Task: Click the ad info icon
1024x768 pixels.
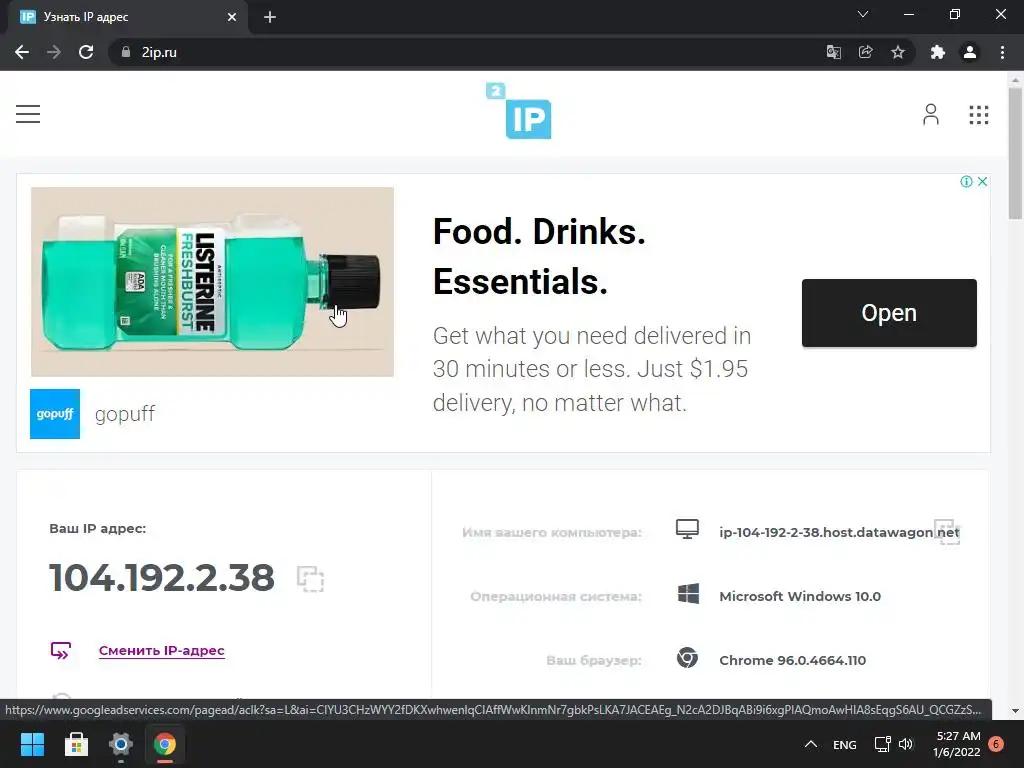Action: pos(967,182)
